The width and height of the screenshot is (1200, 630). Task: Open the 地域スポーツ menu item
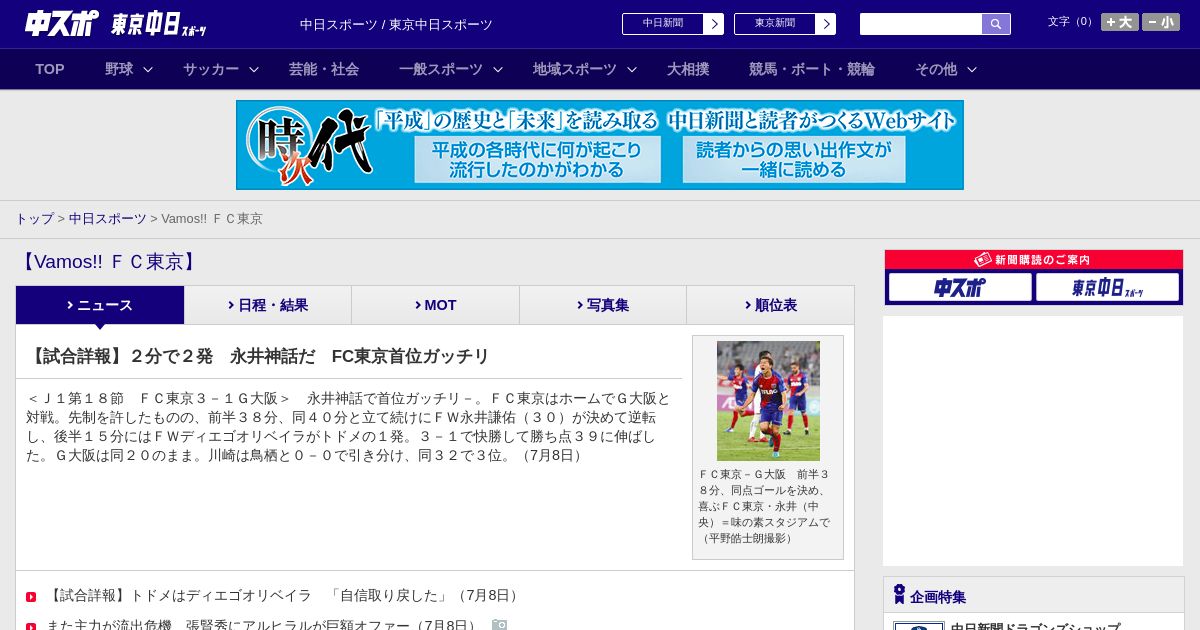(575, 69)
